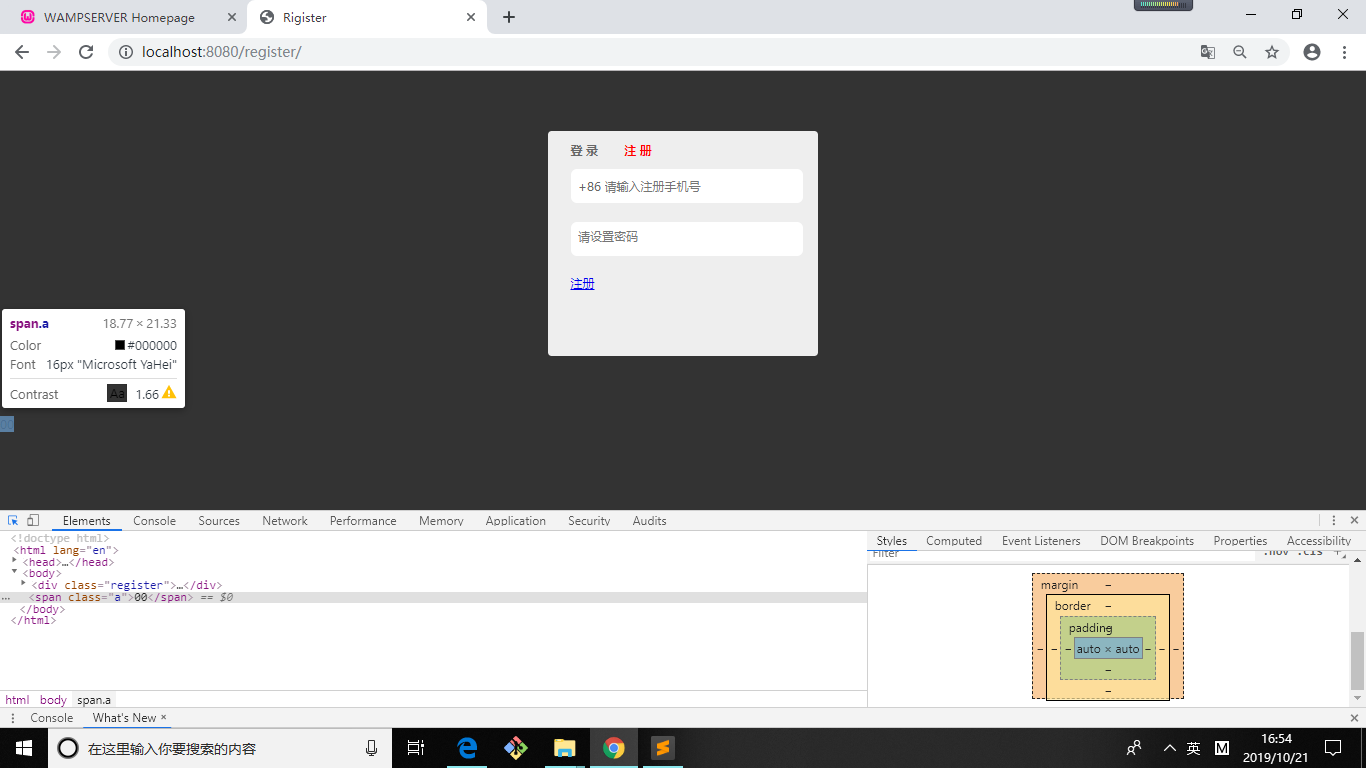Expand the head element in DOM tree
The width and height of the screenshot is (1366, 768).
pos(15,561)
